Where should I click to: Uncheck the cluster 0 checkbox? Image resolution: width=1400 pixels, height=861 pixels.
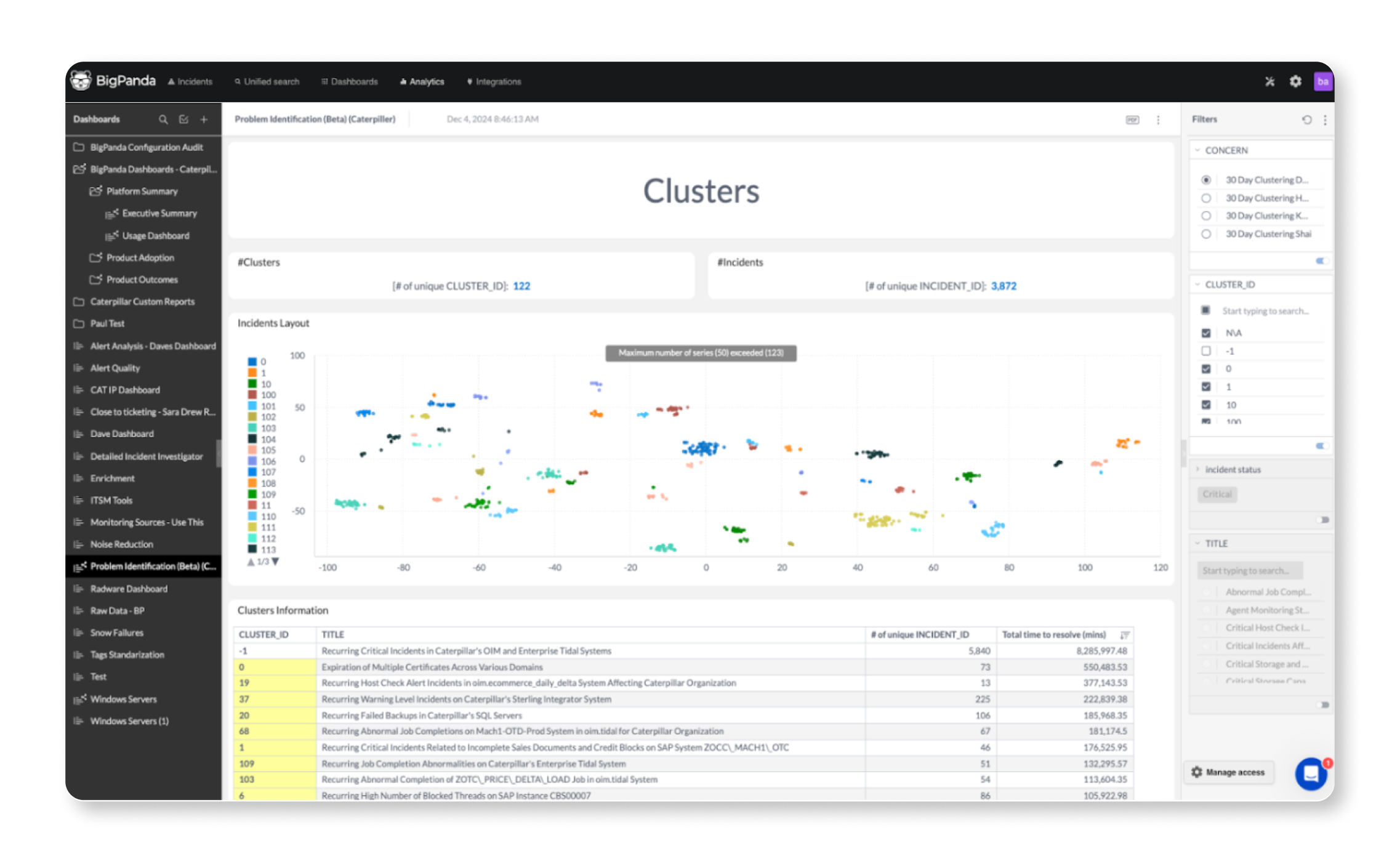[1205, 369]
